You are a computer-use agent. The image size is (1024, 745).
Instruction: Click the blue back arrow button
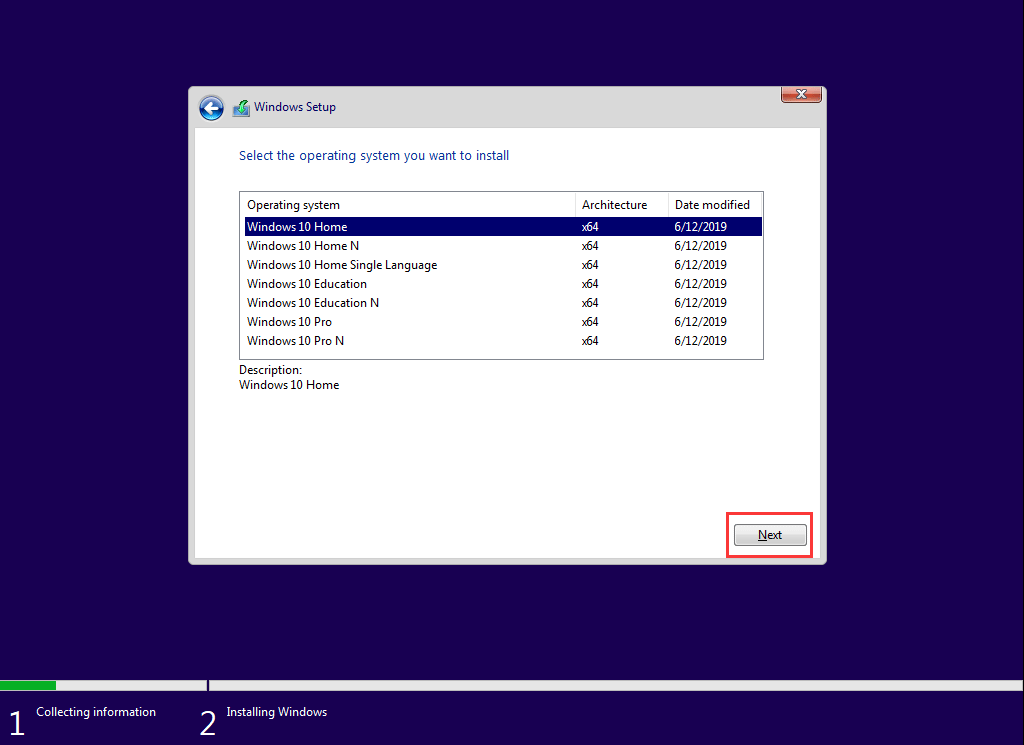click(x=211, y=108)
